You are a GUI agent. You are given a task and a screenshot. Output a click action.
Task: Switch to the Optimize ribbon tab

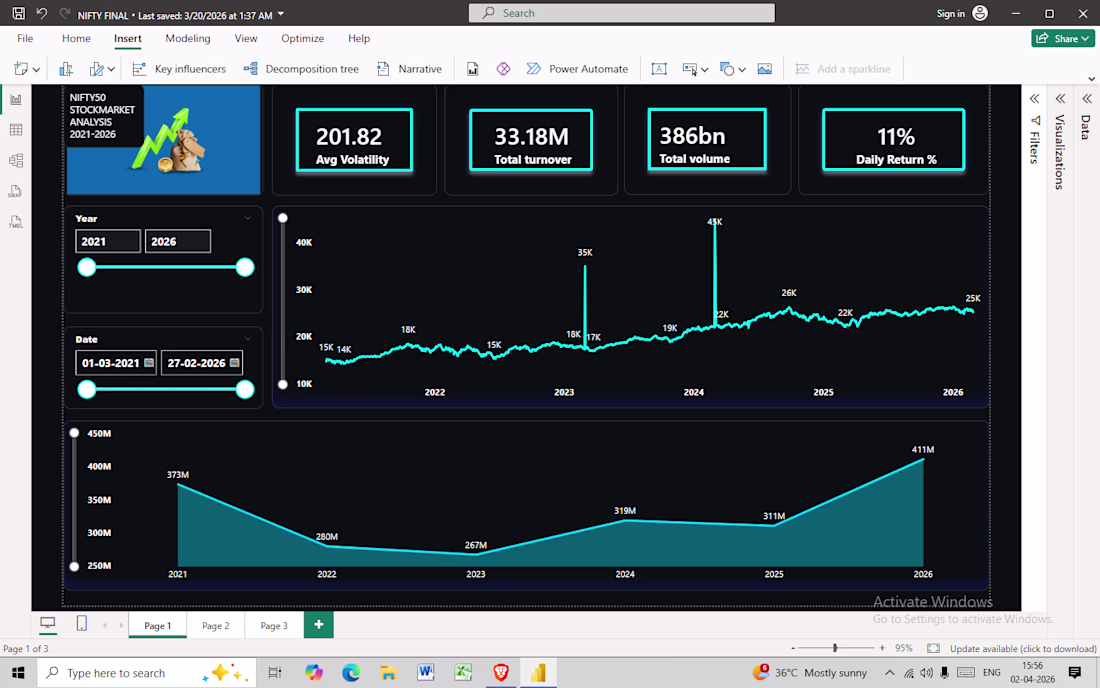pyautogui.click(x=302, y=39)
